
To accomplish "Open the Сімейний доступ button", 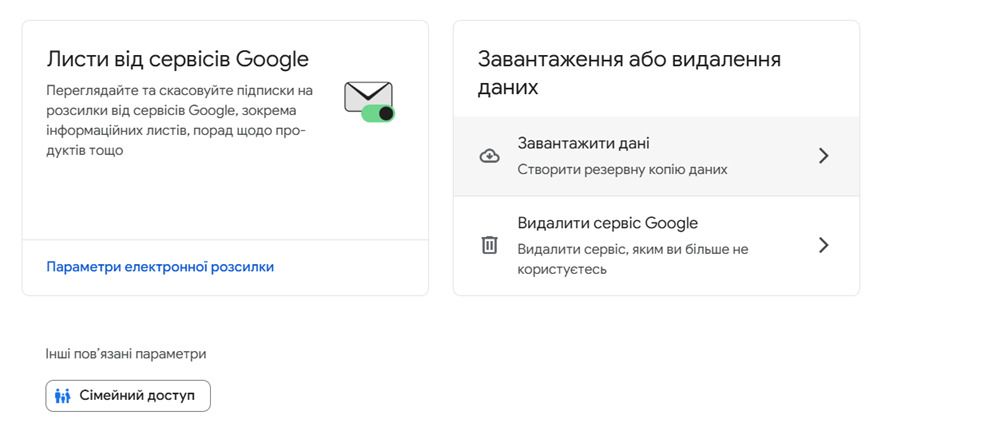I will tap(128, 396).
